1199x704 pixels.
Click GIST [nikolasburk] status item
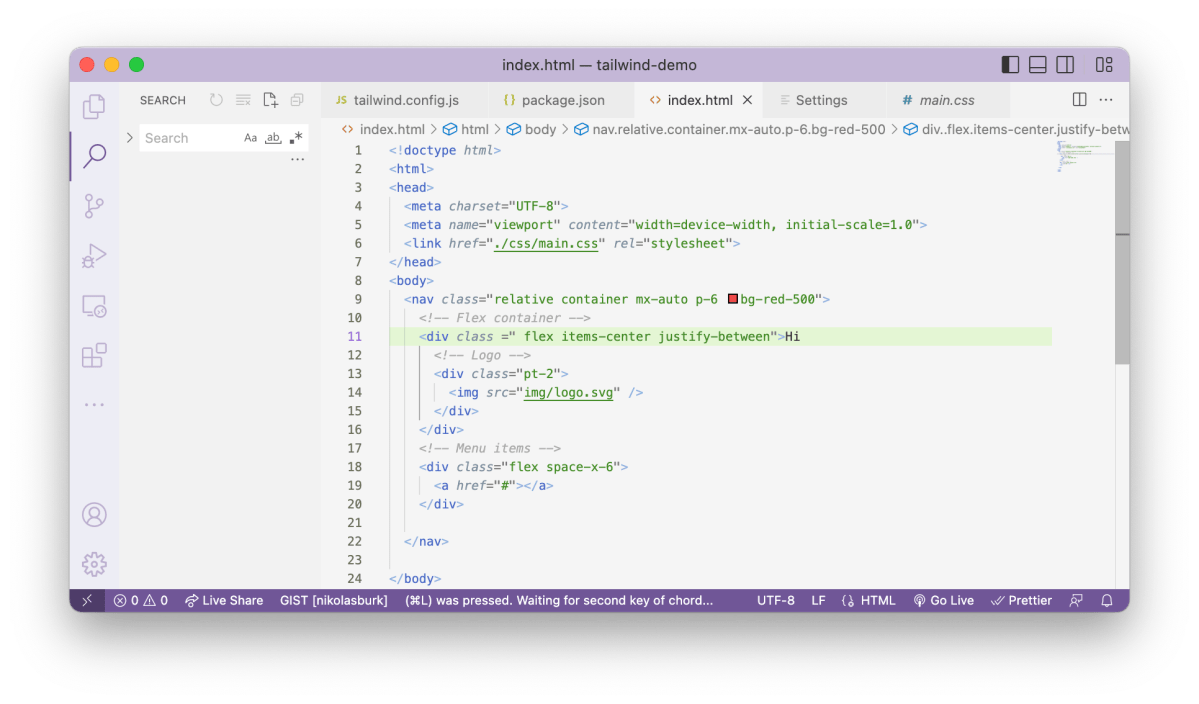(333, 601)
